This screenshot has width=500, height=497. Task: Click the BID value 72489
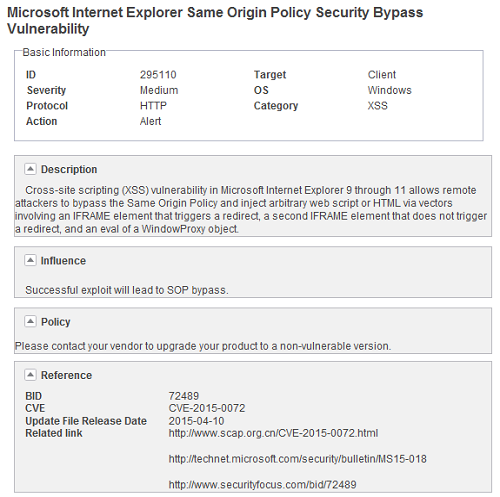point(184,396)
